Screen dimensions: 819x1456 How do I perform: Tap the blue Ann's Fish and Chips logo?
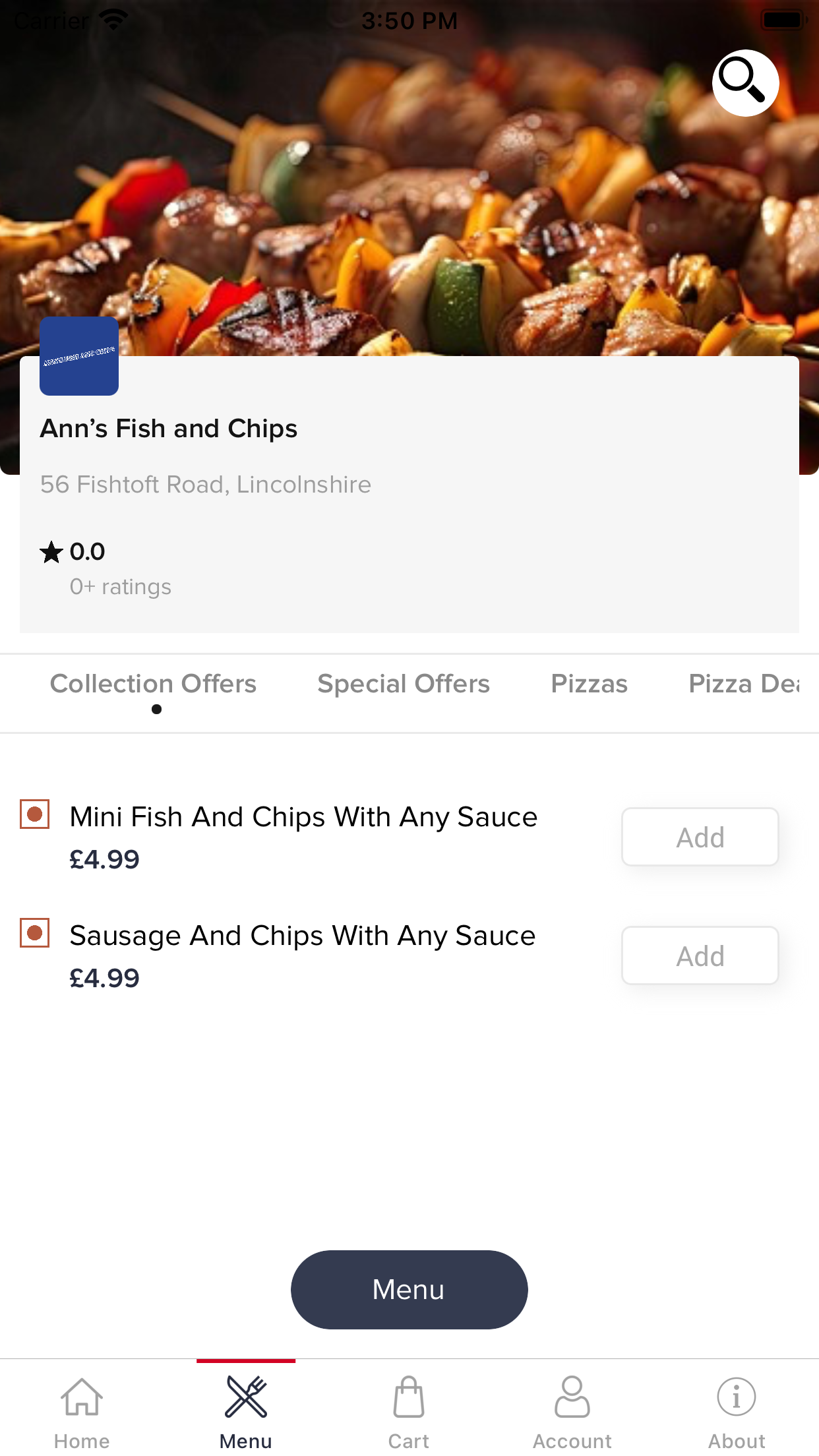(x=79, y=356)
